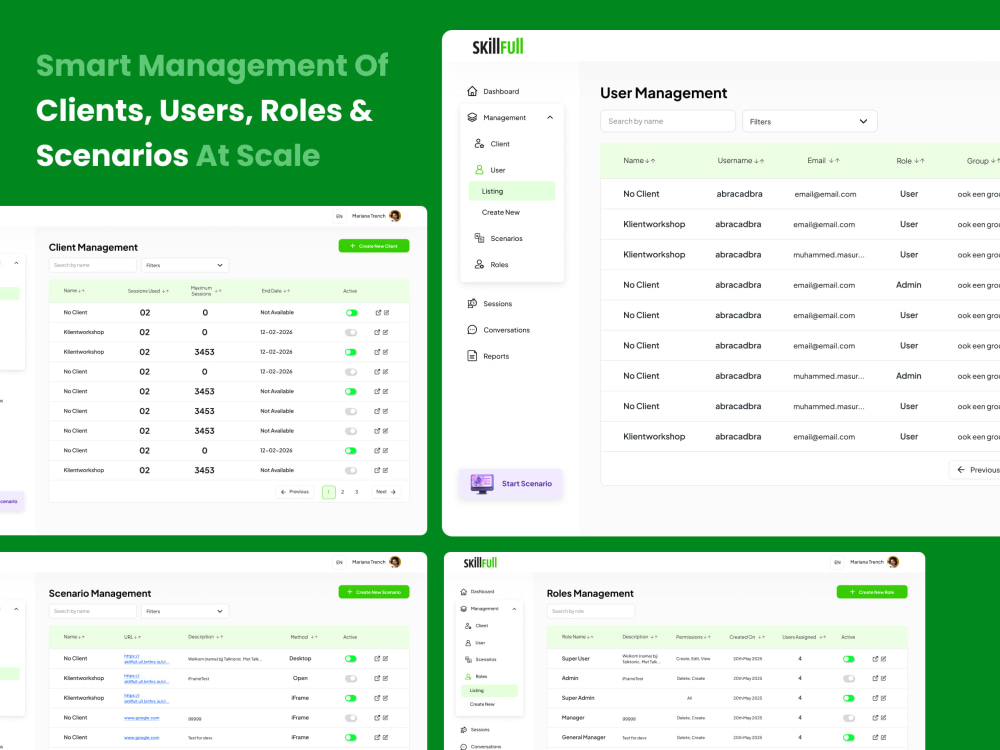Click the Search by name field in Scenario Management
Viewport: 1000px width, 750px height.
(x=92, y=612)
